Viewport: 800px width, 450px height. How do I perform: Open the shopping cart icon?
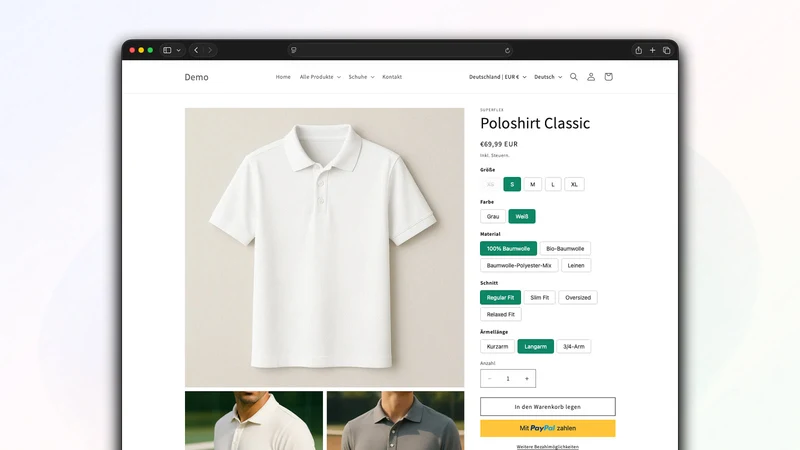point(608,77)
